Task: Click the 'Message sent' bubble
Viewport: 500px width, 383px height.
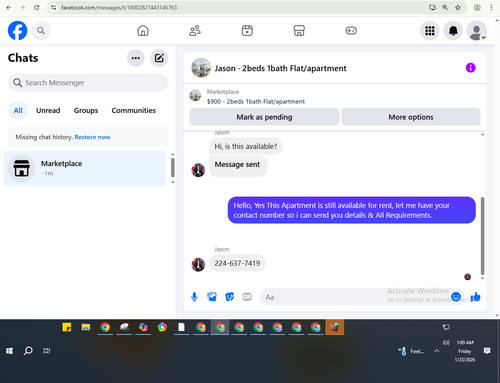Action: point(238,165)
